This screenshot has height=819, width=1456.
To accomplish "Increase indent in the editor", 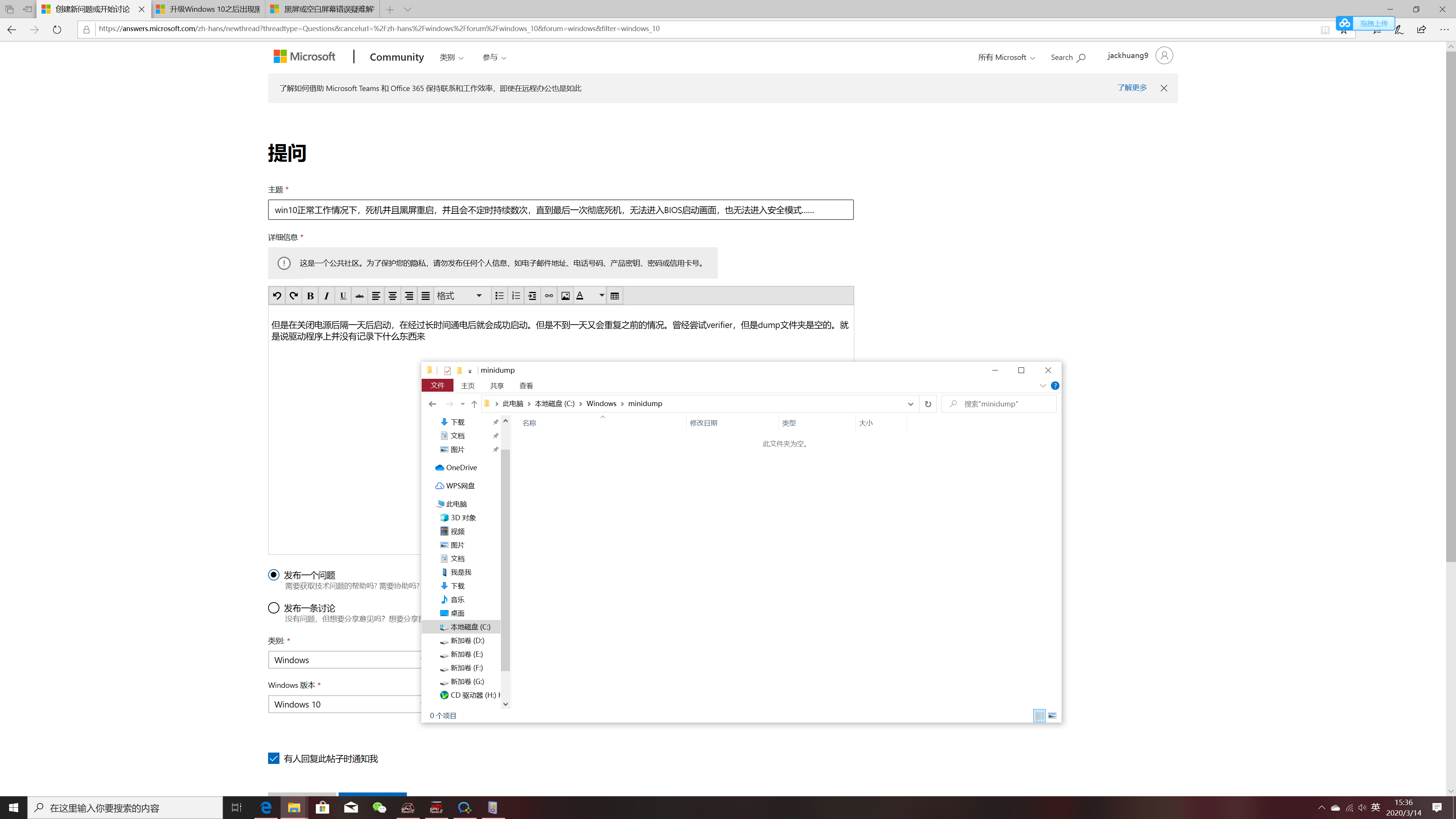I will (532, 296).
